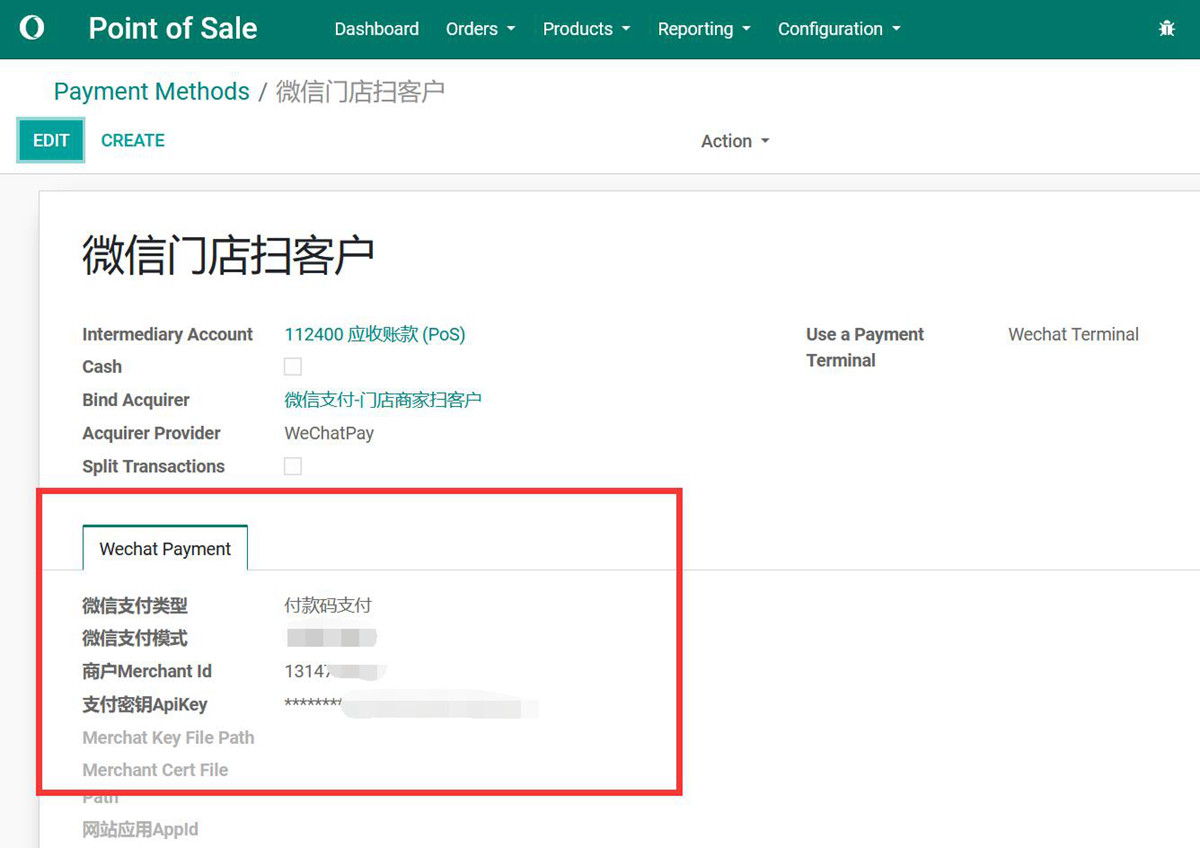Toggle the Cash checkbox
The width and height of the screenshot is (1200, 848).
pyautogui.click(x=293, y=366)
